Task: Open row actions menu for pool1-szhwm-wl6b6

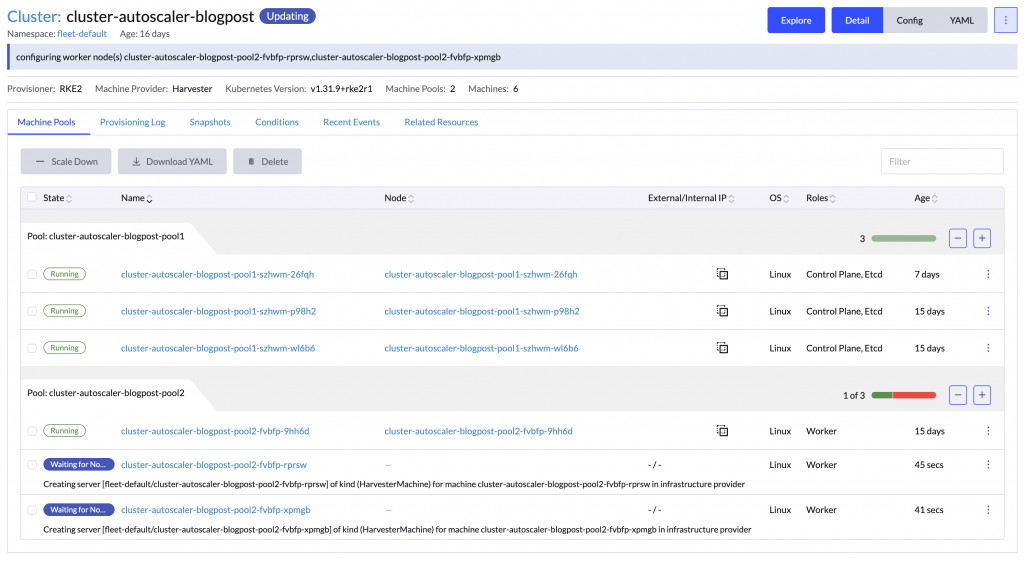Action: coord(988,348)
